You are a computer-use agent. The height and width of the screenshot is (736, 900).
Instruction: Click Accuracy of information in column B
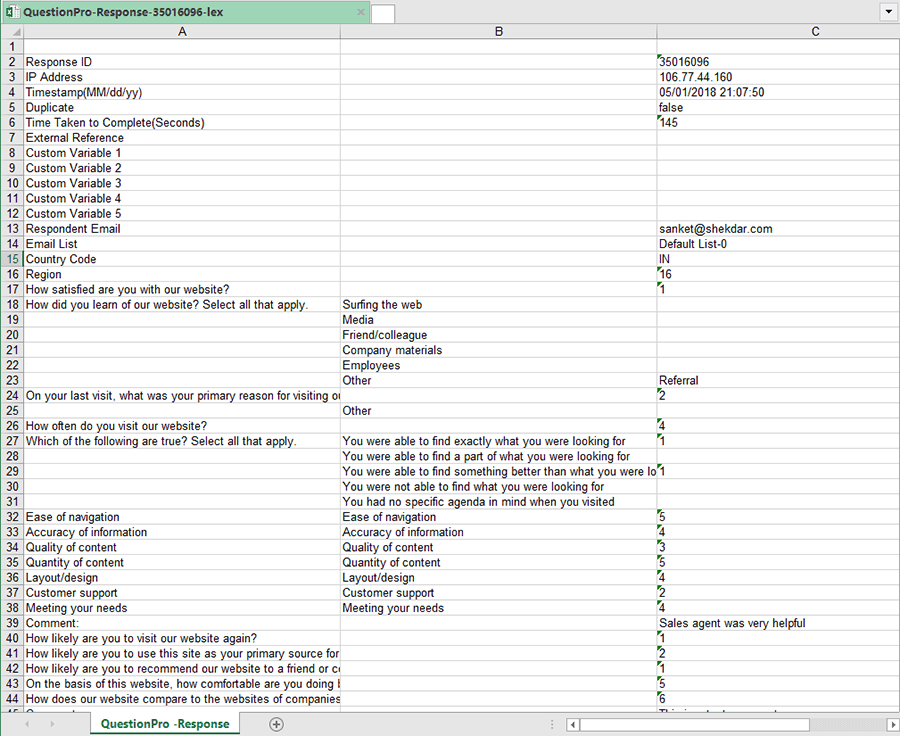498,532
